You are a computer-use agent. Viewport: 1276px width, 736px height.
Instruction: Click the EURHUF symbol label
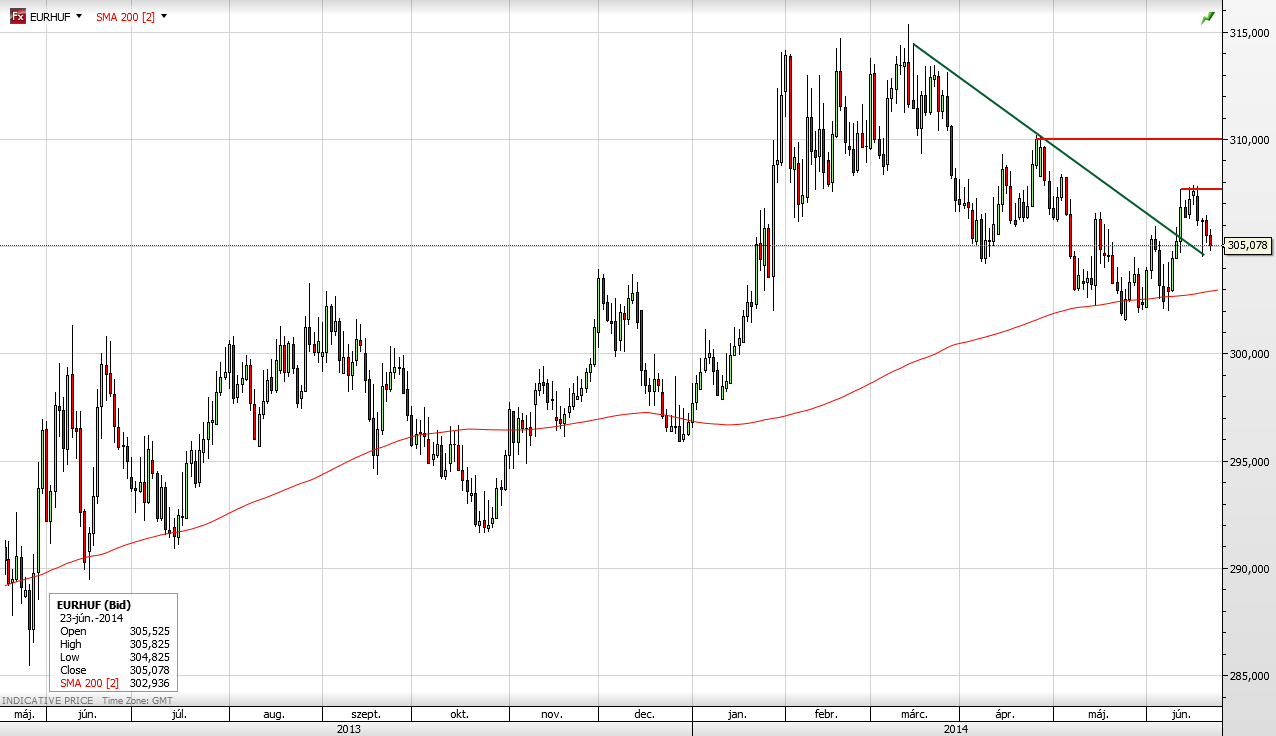(x=49, y=17)
